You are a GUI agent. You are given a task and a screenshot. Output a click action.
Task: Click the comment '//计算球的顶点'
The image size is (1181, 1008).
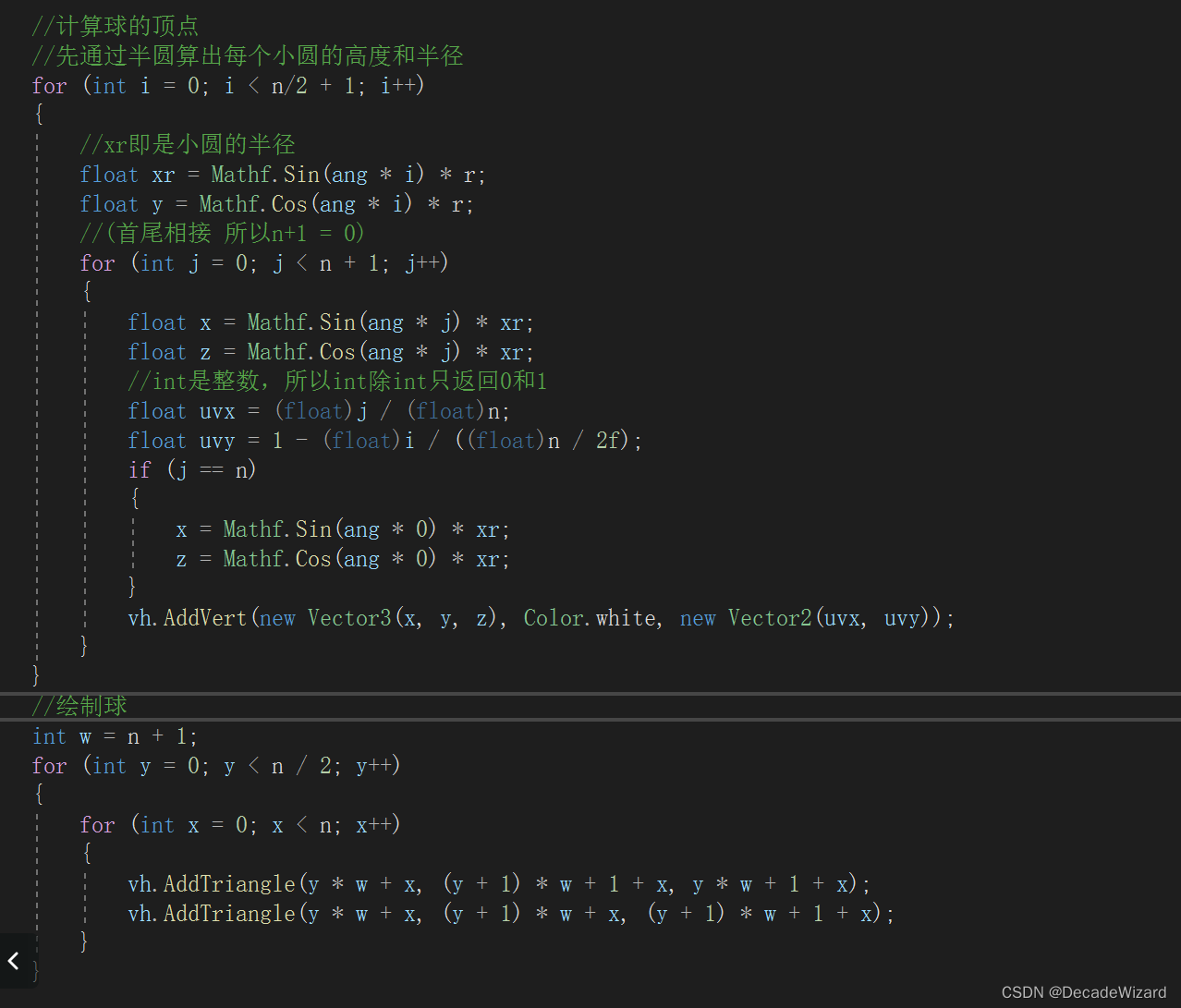(x=116, y=26)
